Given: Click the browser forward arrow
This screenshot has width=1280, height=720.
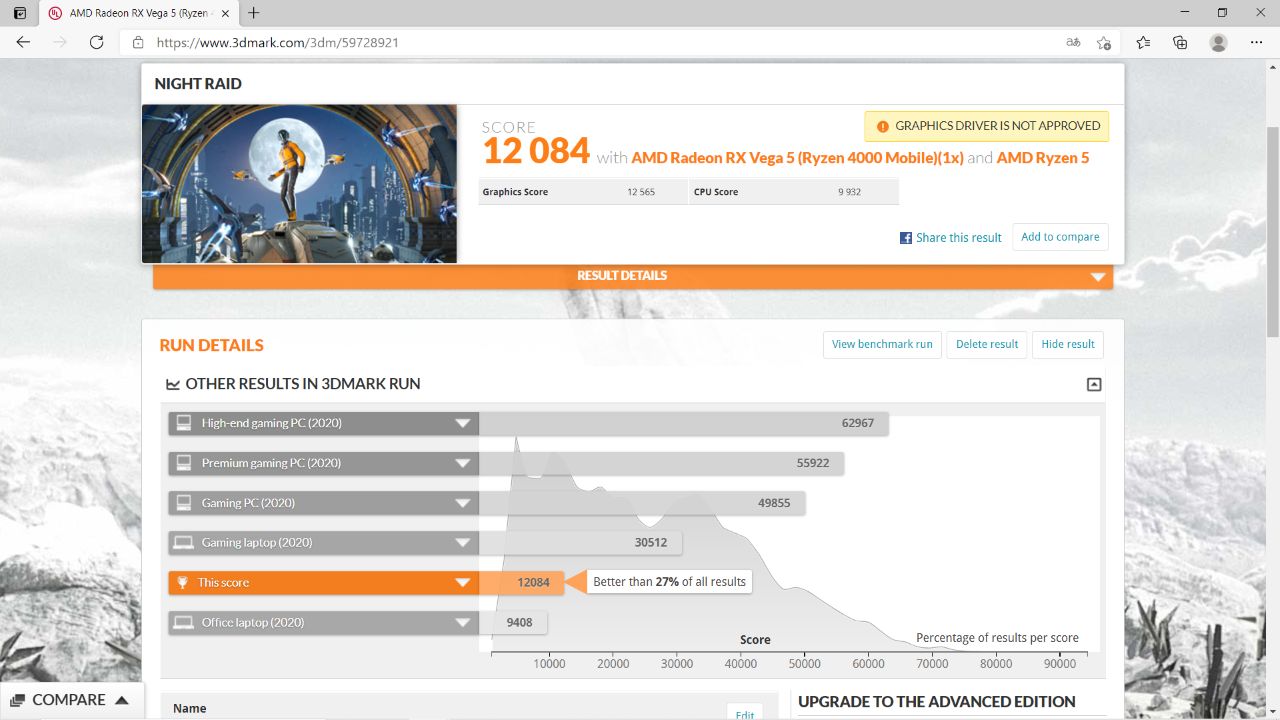Looking at the screenshot, I should [60, 42].
